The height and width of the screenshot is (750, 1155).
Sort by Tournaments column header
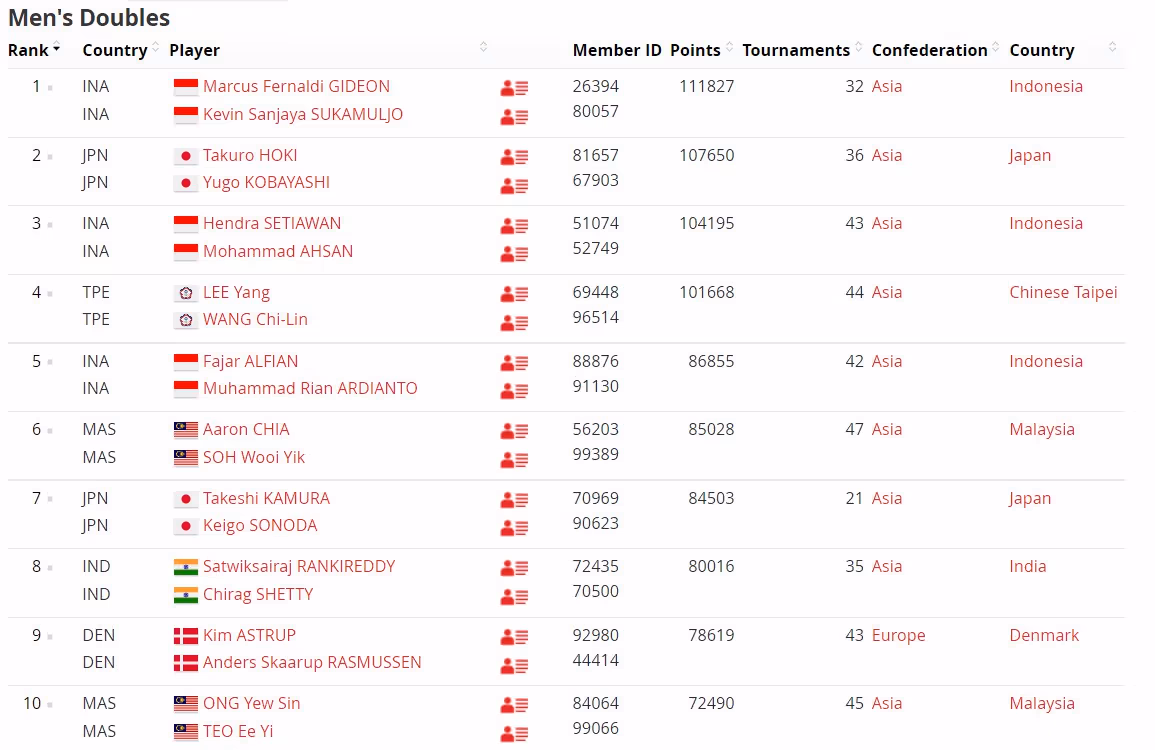click(x=796, y=50)
